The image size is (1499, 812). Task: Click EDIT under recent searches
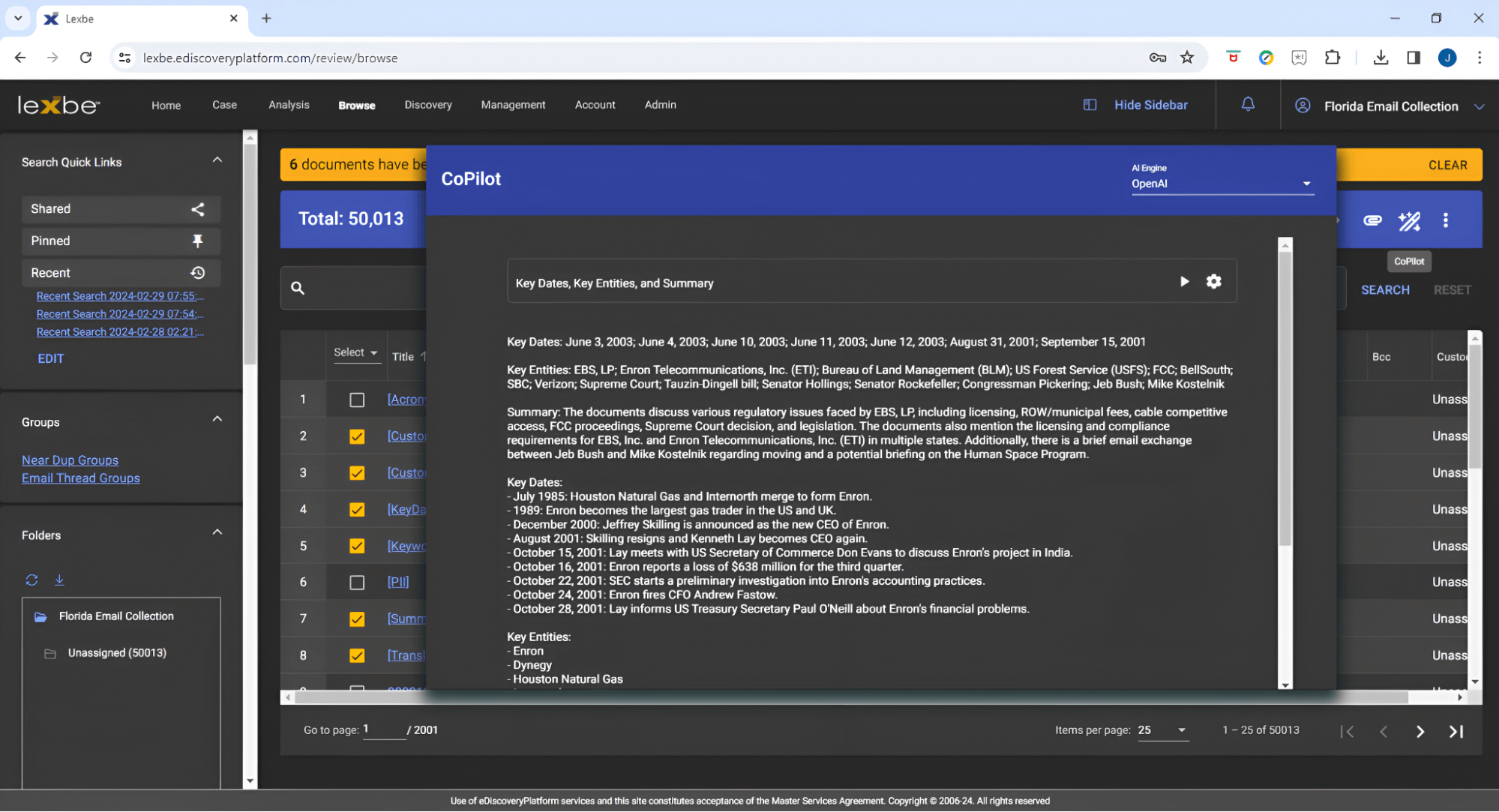[x=50, y=359]
